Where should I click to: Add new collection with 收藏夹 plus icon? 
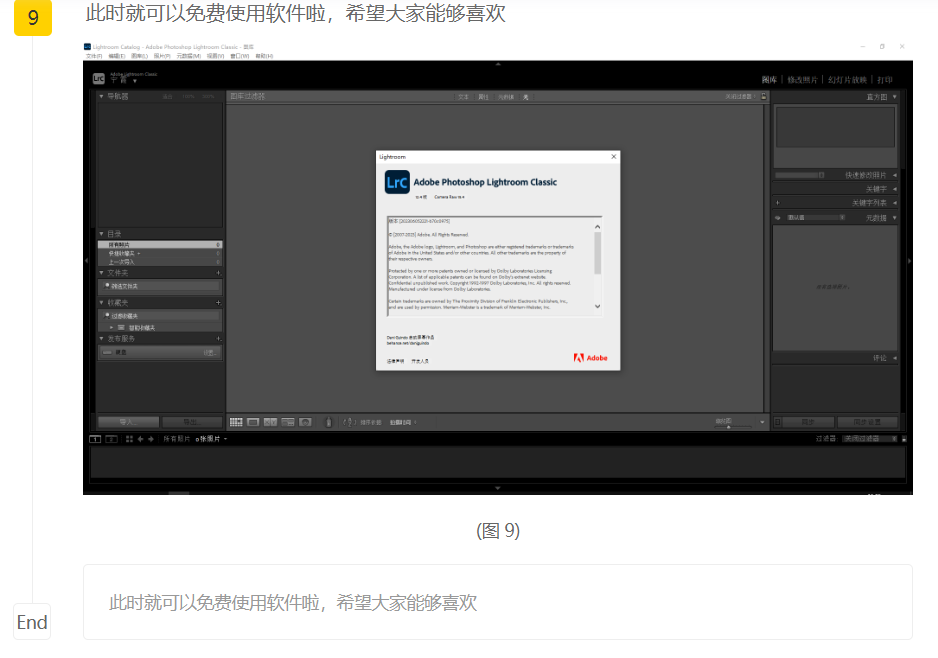218,303
